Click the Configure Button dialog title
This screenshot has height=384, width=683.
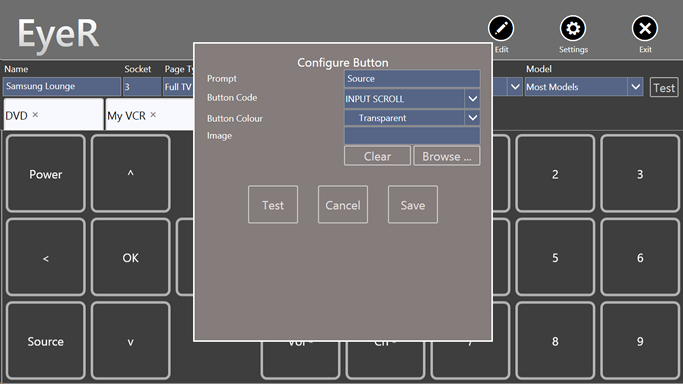(x=343, y=63)
